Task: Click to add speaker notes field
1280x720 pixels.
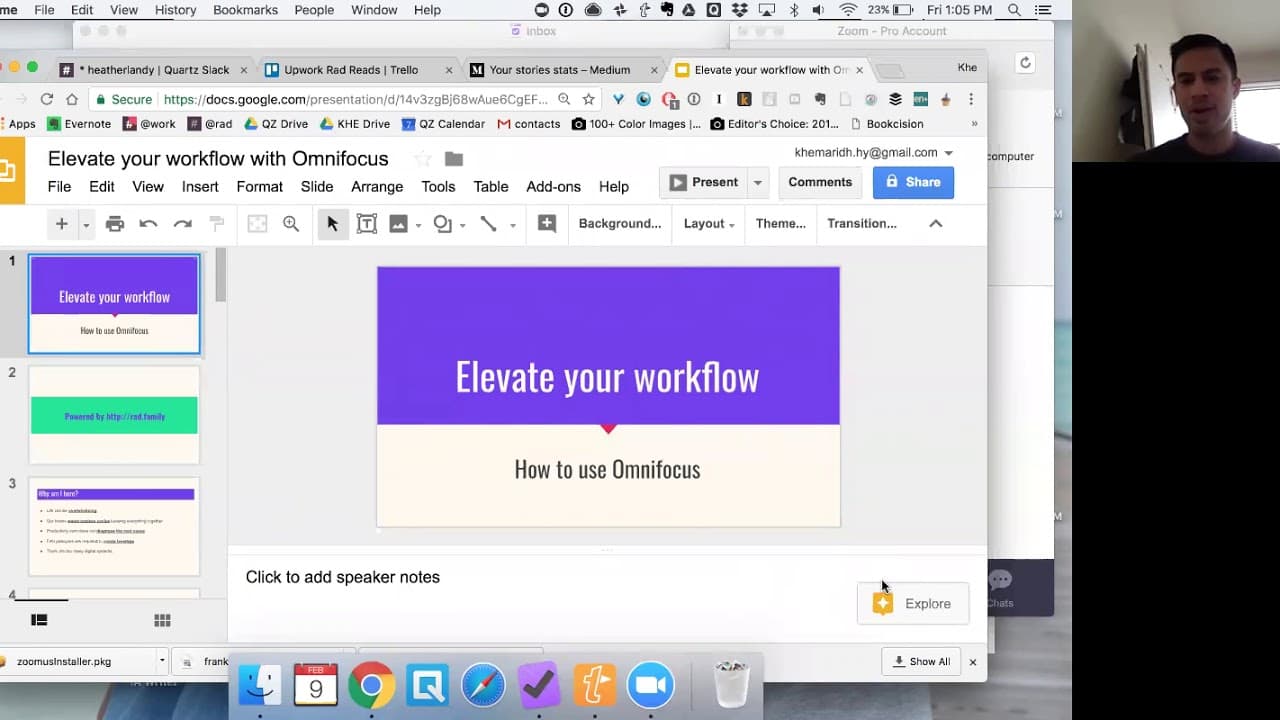Action: coord(343,577)
